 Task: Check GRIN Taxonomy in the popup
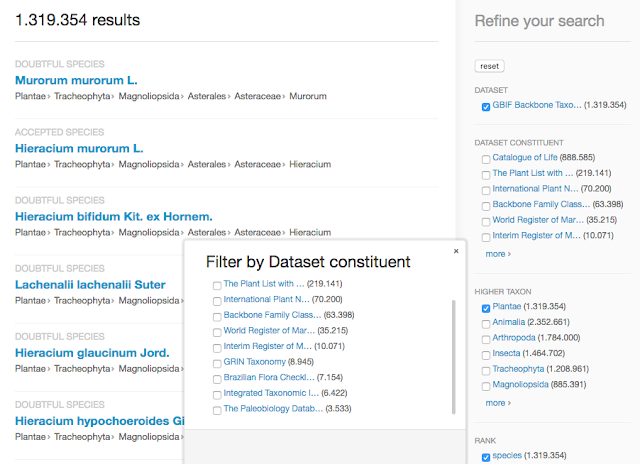click(217, 362)
